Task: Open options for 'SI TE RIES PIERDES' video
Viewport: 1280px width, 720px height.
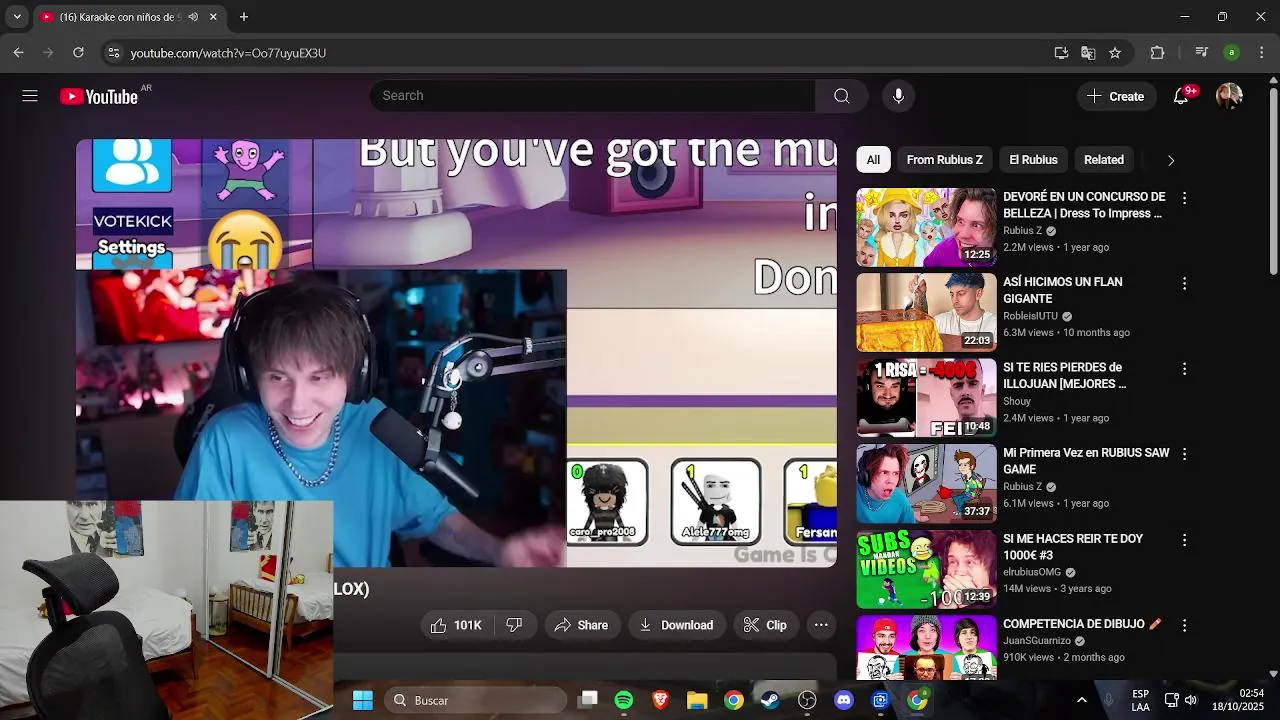Action: (1184, 369)
